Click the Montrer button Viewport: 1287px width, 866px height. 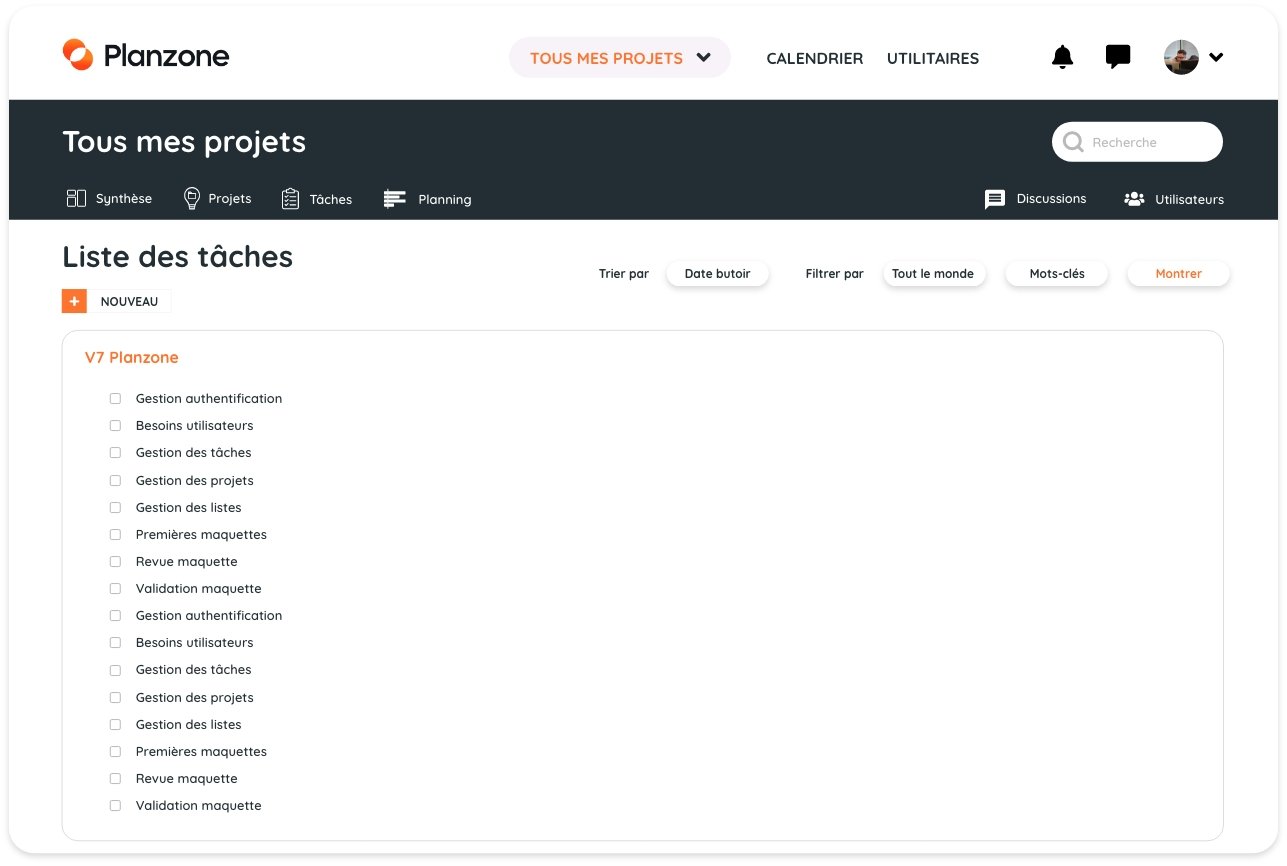[x=1178, y=273]
